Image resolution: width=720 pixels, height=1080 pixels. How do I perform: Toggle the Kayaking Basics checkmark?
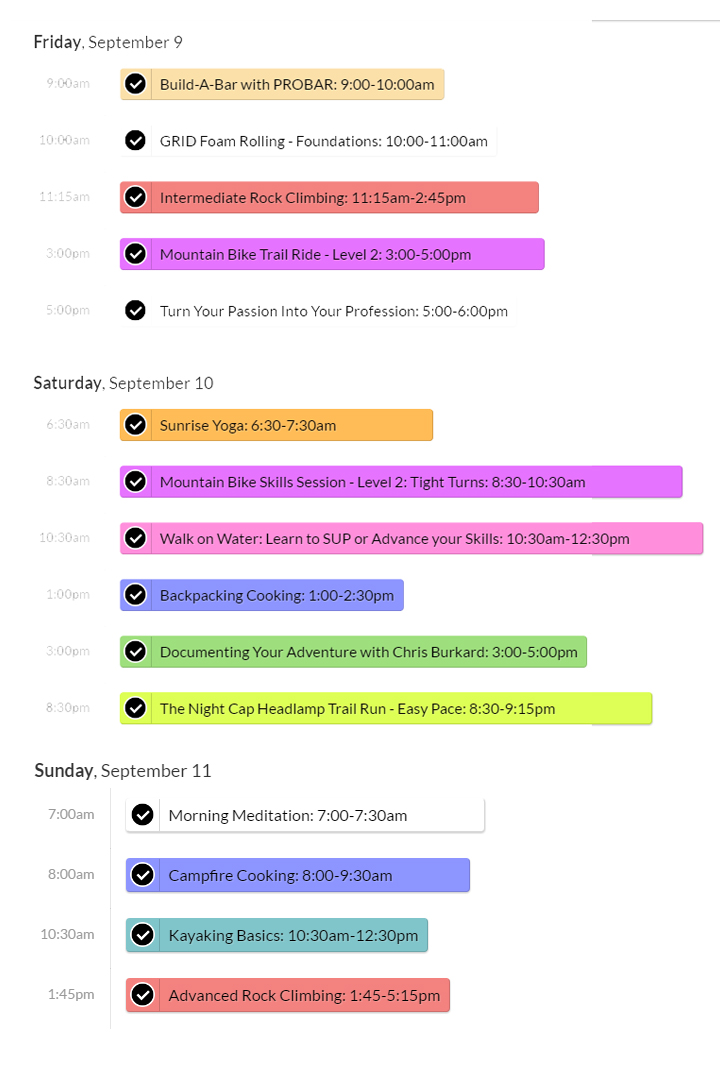coord(143,935)
